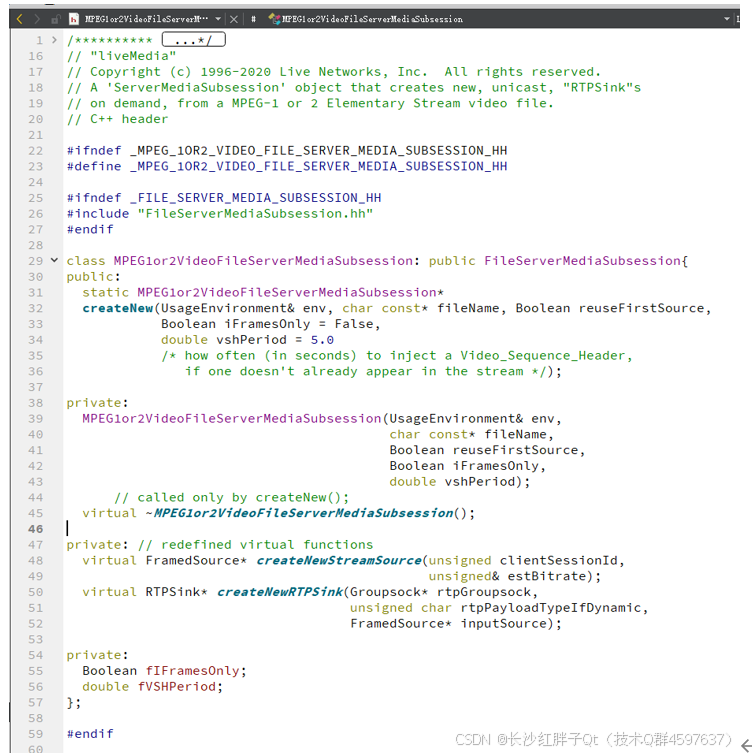Click the Go Forward navigation arrow
This screenshot has width=752, height=753.
point(37,19)
